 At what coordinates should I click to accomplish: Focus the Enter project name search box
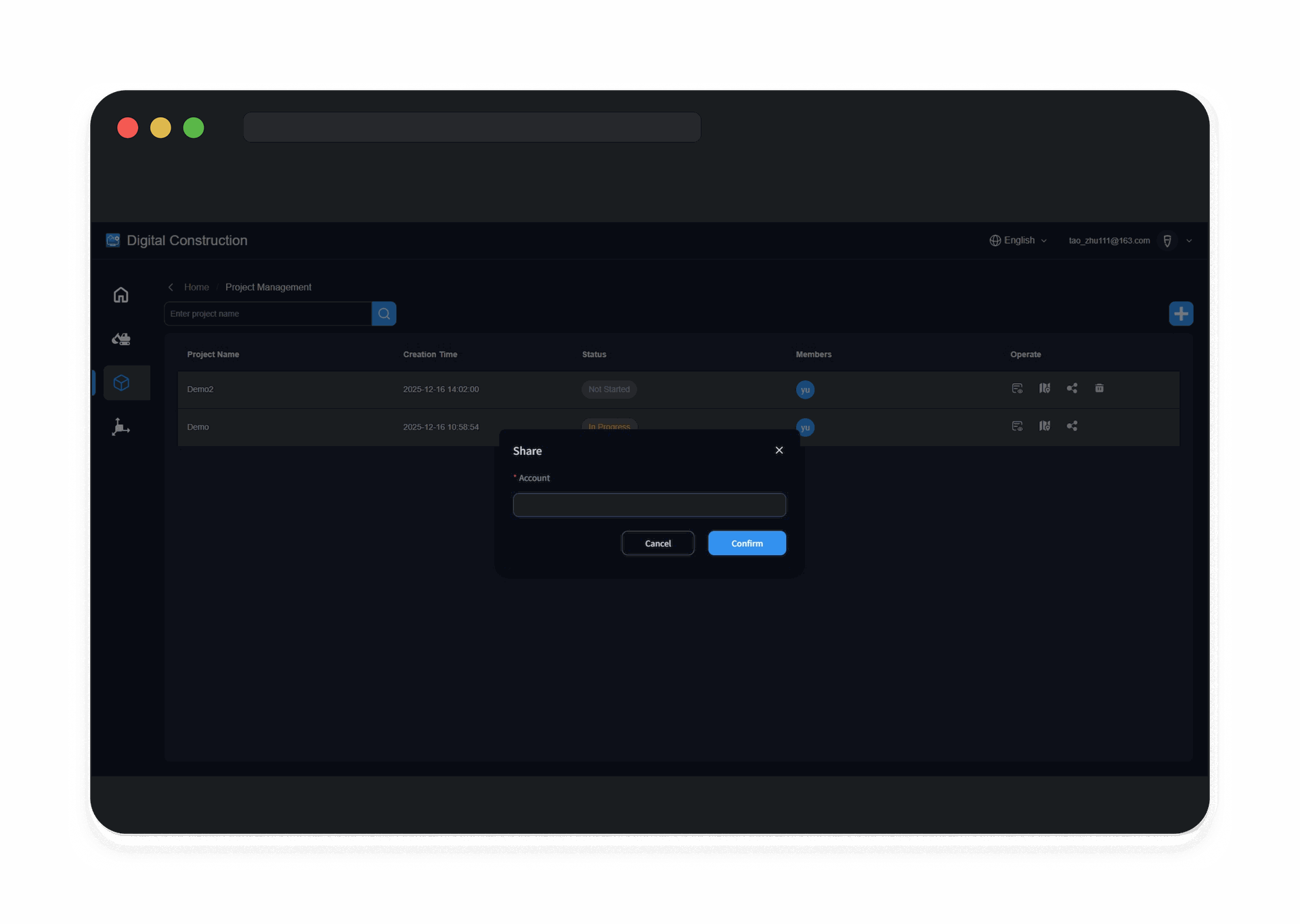pos(267,313)
